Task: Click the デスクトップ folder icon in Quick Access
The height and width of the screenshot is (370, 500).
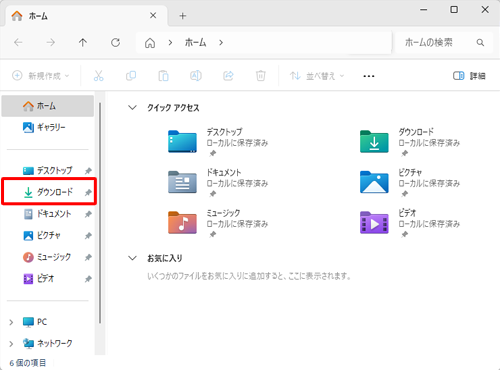Action: [182, 141]
